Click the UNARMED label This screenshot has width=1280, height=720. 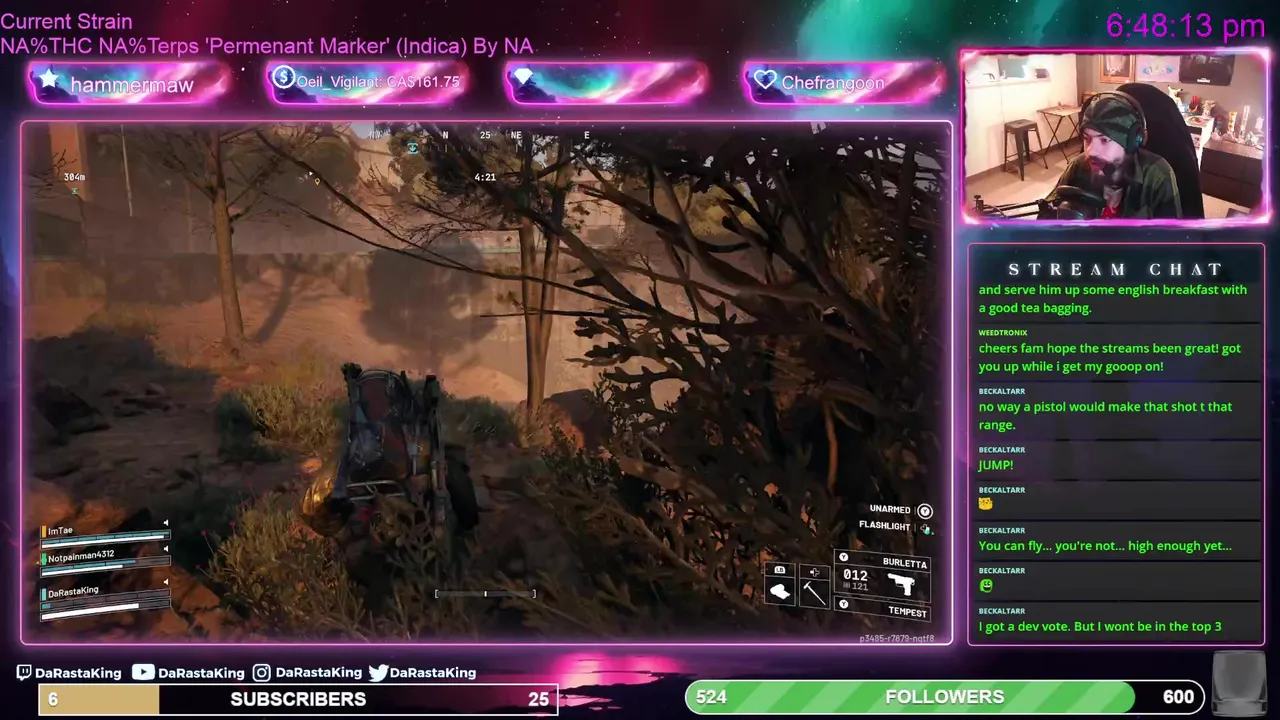point(890,510)
